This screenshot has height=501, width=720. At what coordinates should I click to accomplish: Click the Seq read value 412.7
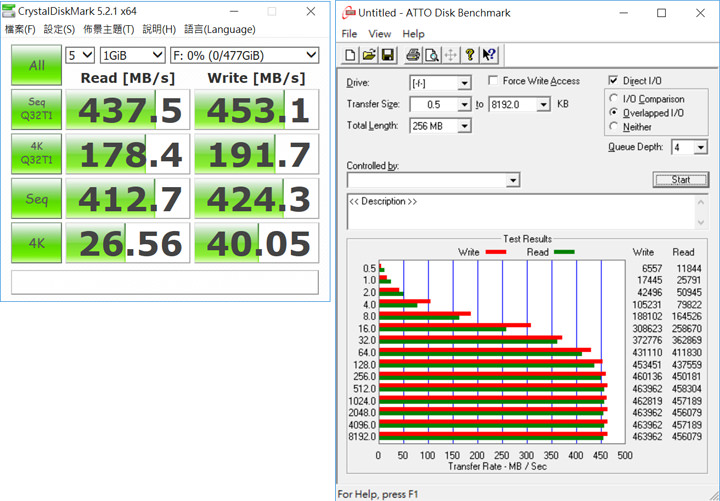(x=128, y=198)
